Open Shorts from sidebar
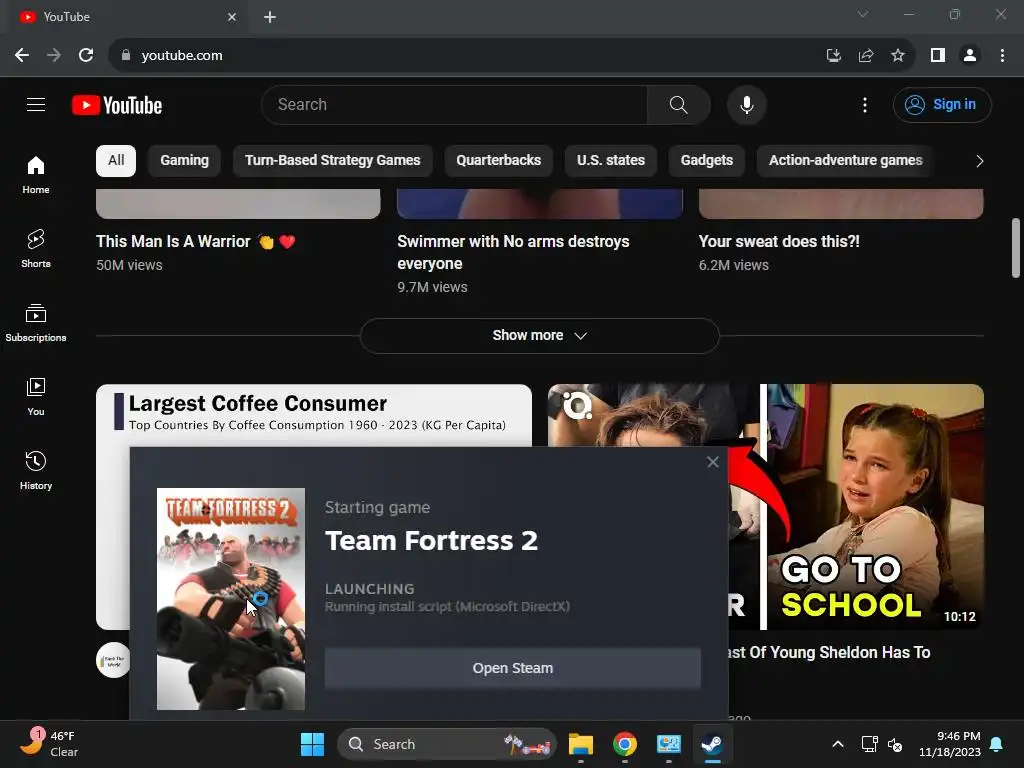 pyautogui.click(x=36, y=248)
